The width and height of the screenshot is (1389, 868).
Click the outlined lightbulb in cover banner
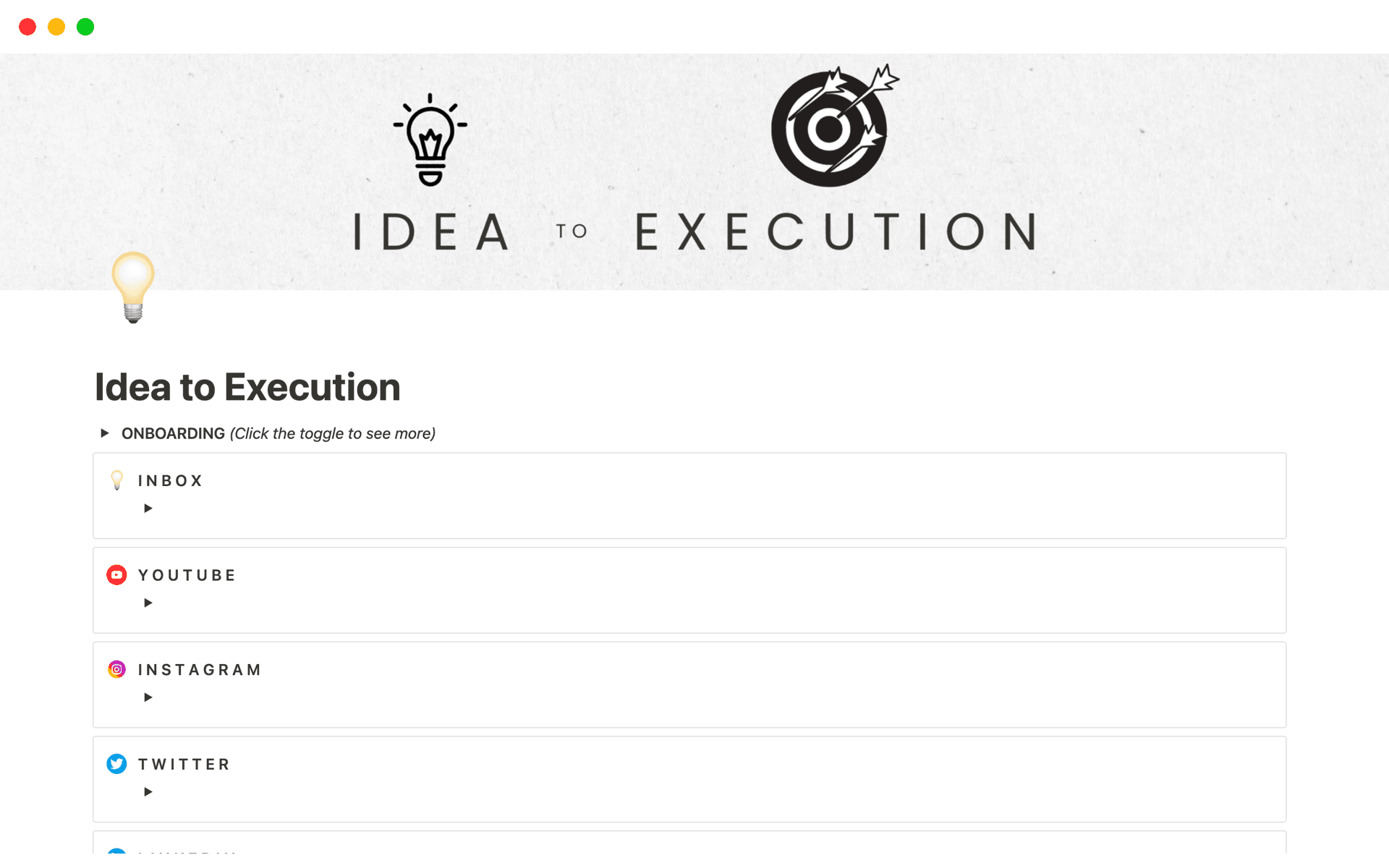pos(430,140)
